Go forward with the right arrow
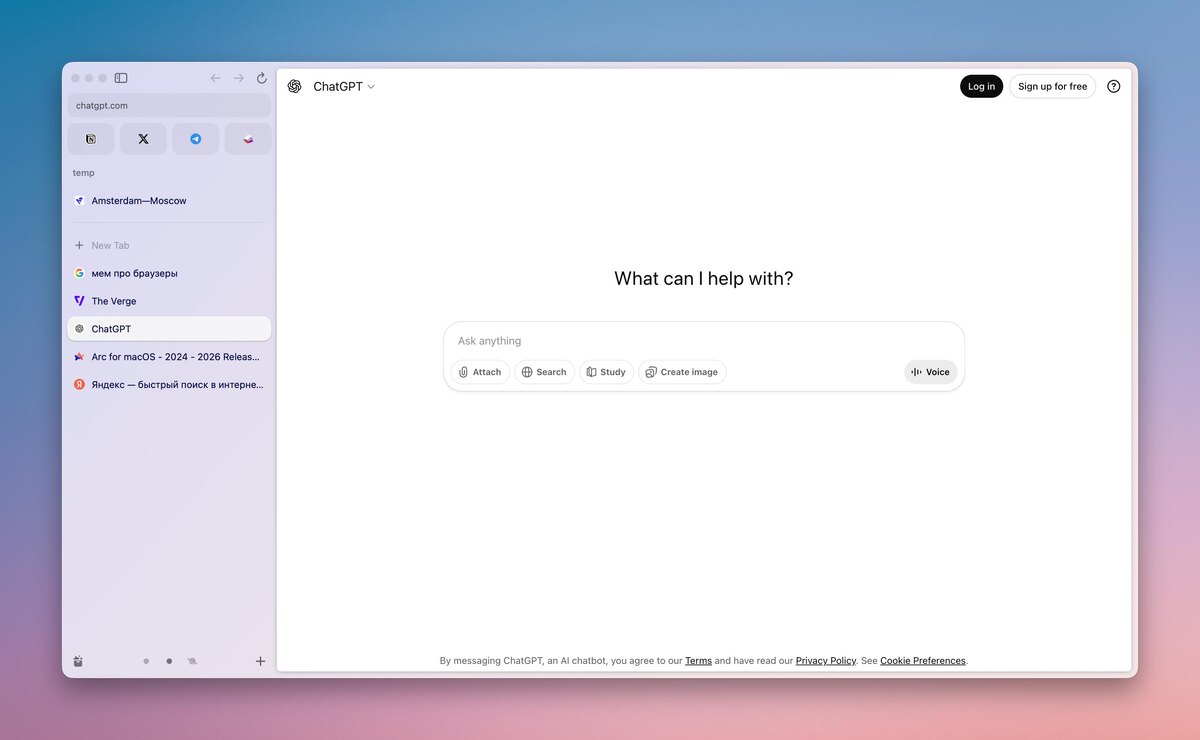Viewport: 1200px width, 740px height. tap(239, 78)
